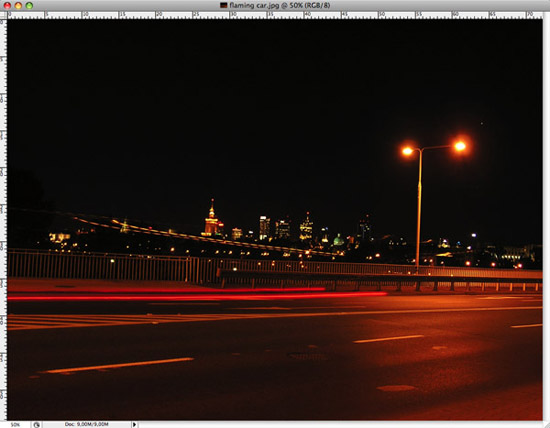550x428 pixels.
Task: Click the 50% zoom level field
Action: coord(15,424)
